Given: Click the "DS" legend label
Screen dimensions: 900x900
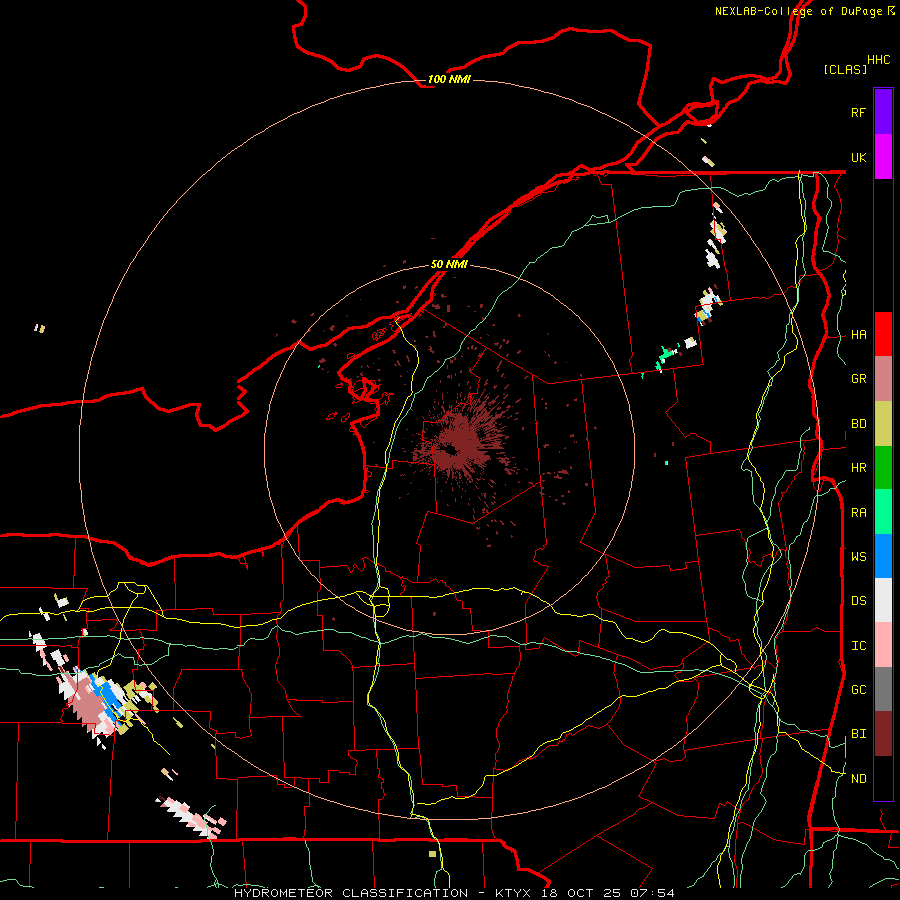Looking at the screenshot, I should [x=859, y=601].
